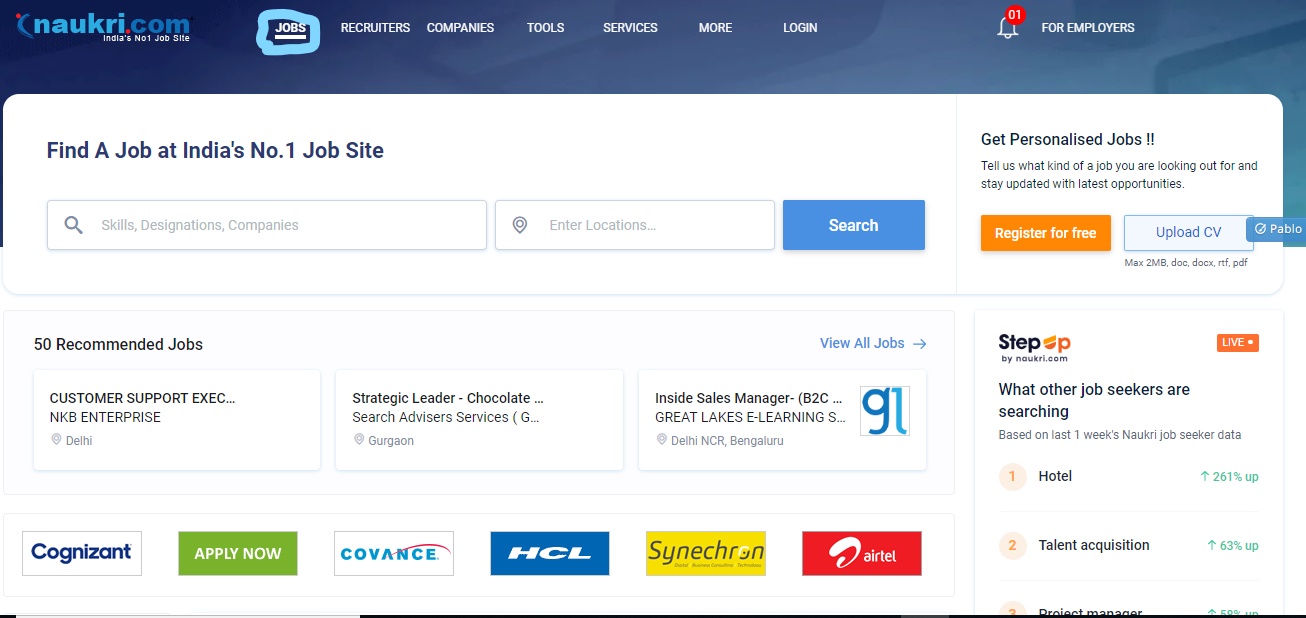Click the search magnifier icon in skills field

click(x=74, y=225)
